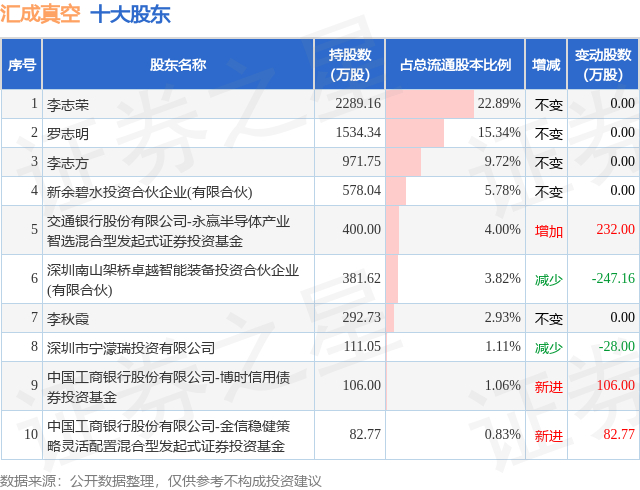Click the 不变 status for 李志荣
Image resolution: width=640 pixels, height=490 pixels.
point(549,105)
